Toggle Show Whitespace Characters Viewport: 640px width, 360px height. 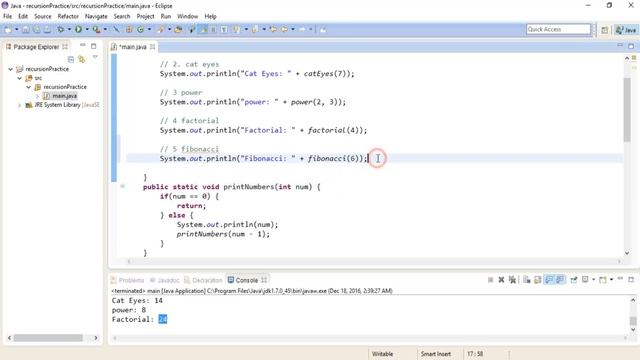pyautogui.click(x=224, y=29)
